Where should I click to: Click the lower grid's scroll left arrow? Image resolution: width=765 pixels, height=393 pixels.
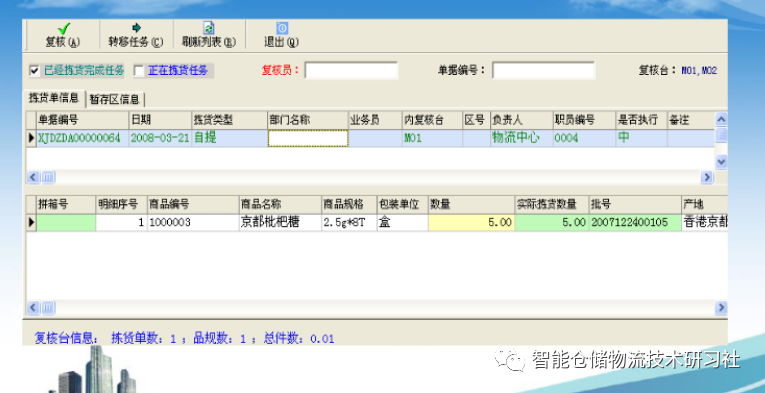point(33,308)
